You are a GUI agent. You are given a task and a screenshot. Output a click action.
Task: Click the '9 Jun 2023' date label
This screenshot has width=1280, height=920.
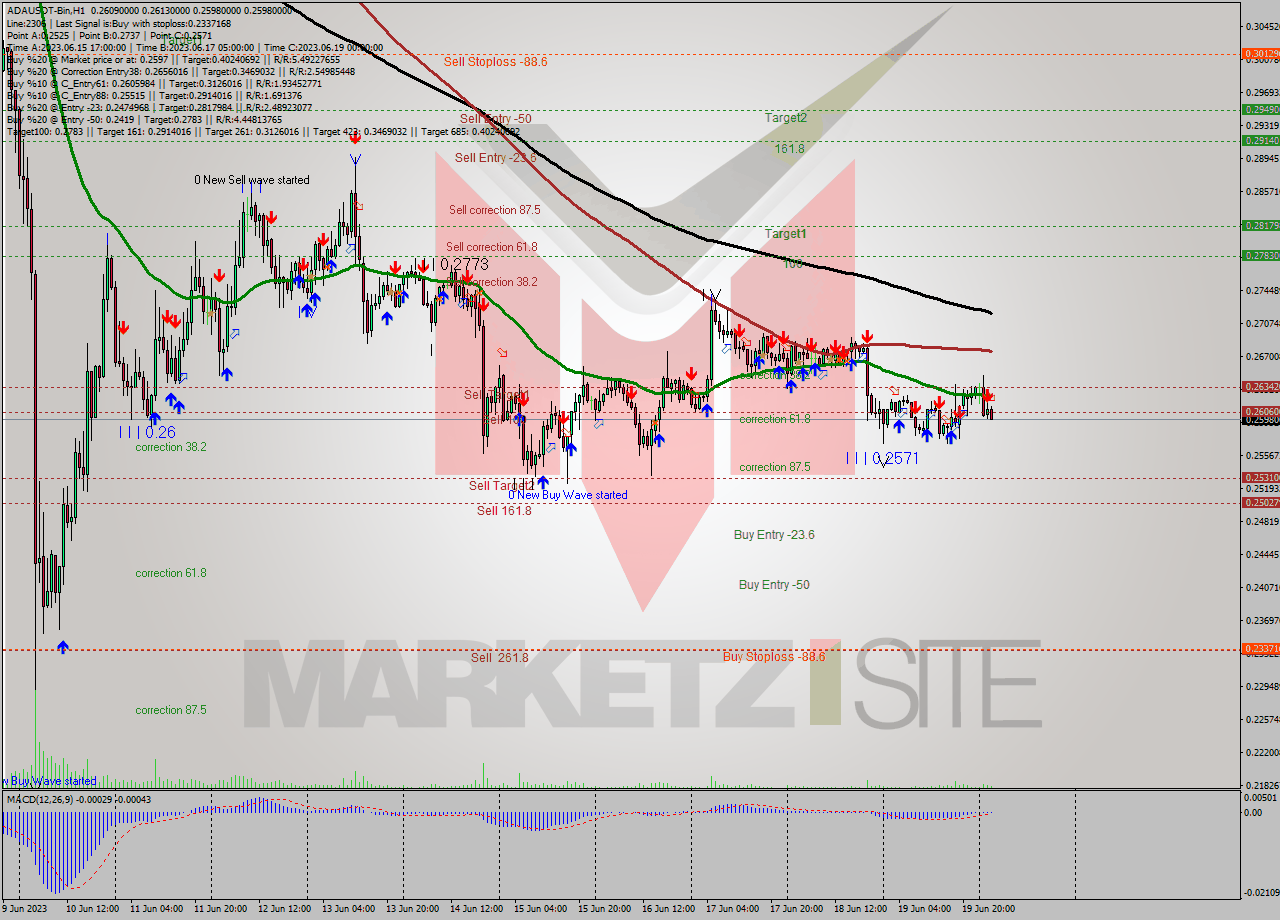click(x=27, y=909)
